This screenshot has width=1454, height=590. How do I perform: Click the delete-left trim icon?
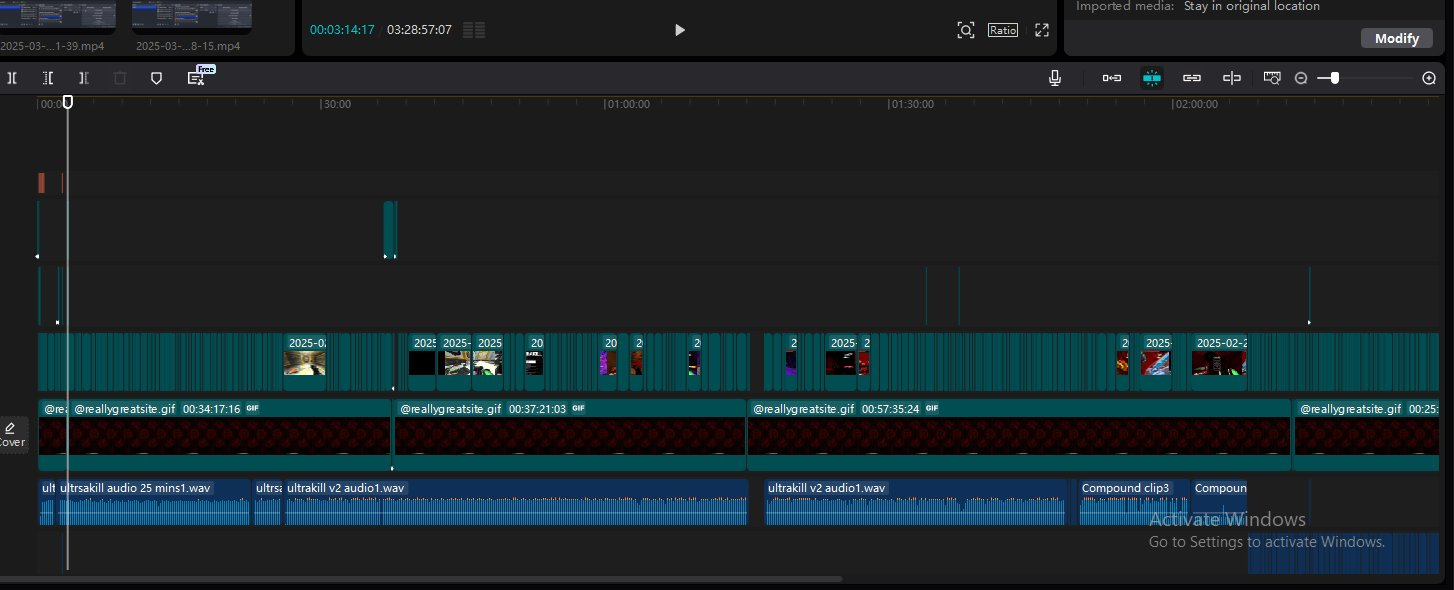point(48,78)
